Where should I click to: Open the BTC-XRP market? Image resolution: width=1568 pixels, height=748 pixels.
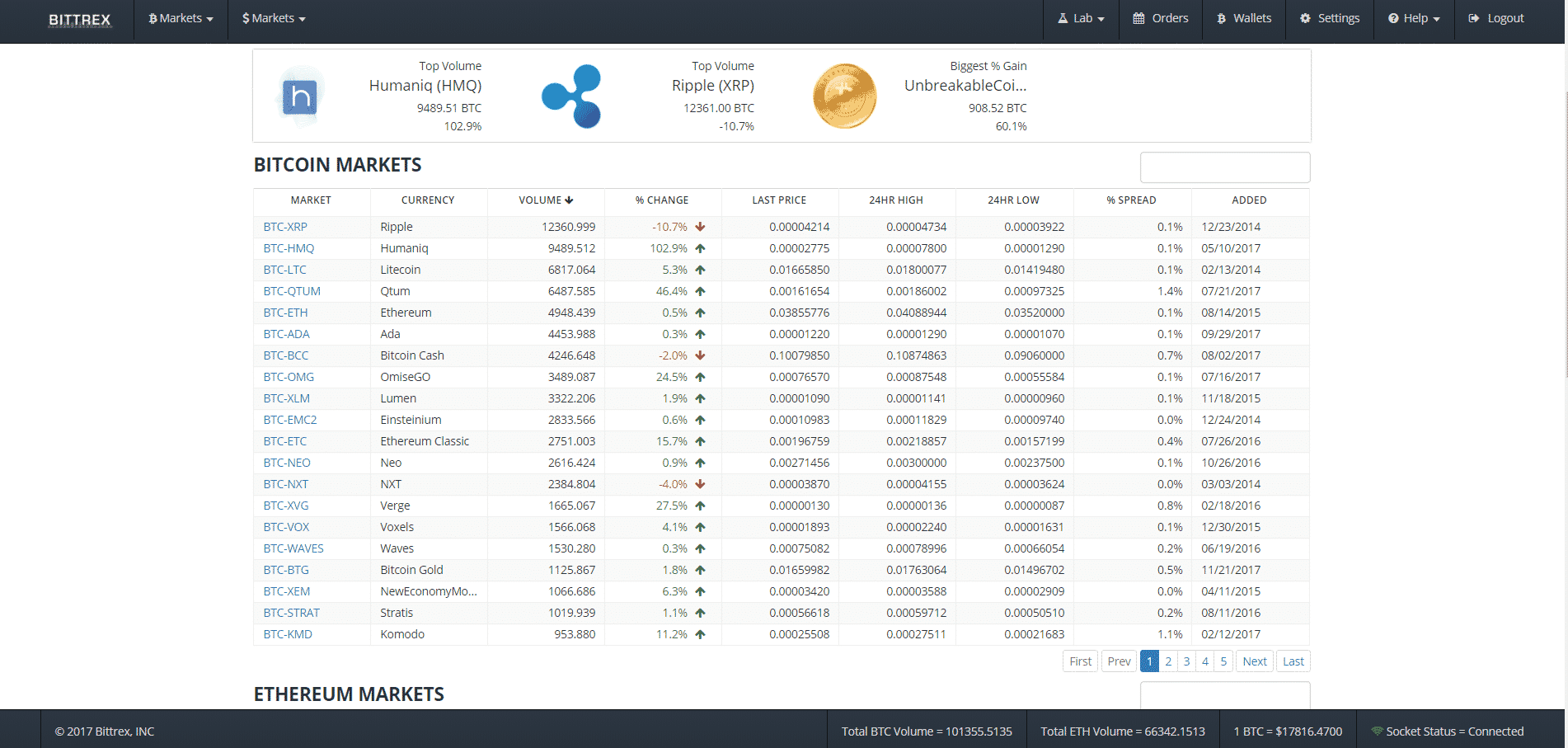click(285, 227)
